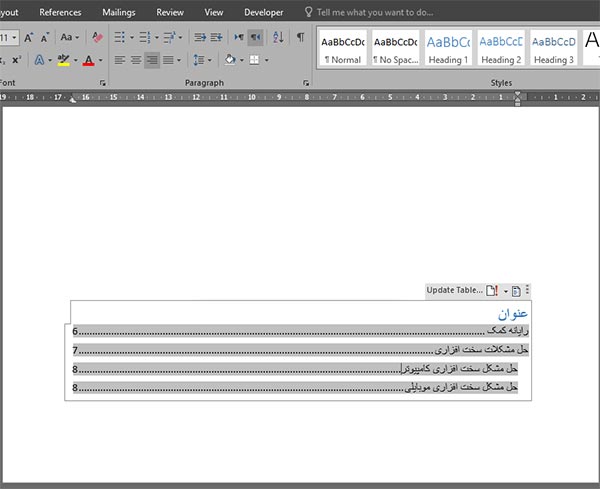Screen dimensions: 600x489
Task: Open the Layout tab
Action: tap(9, 12)
